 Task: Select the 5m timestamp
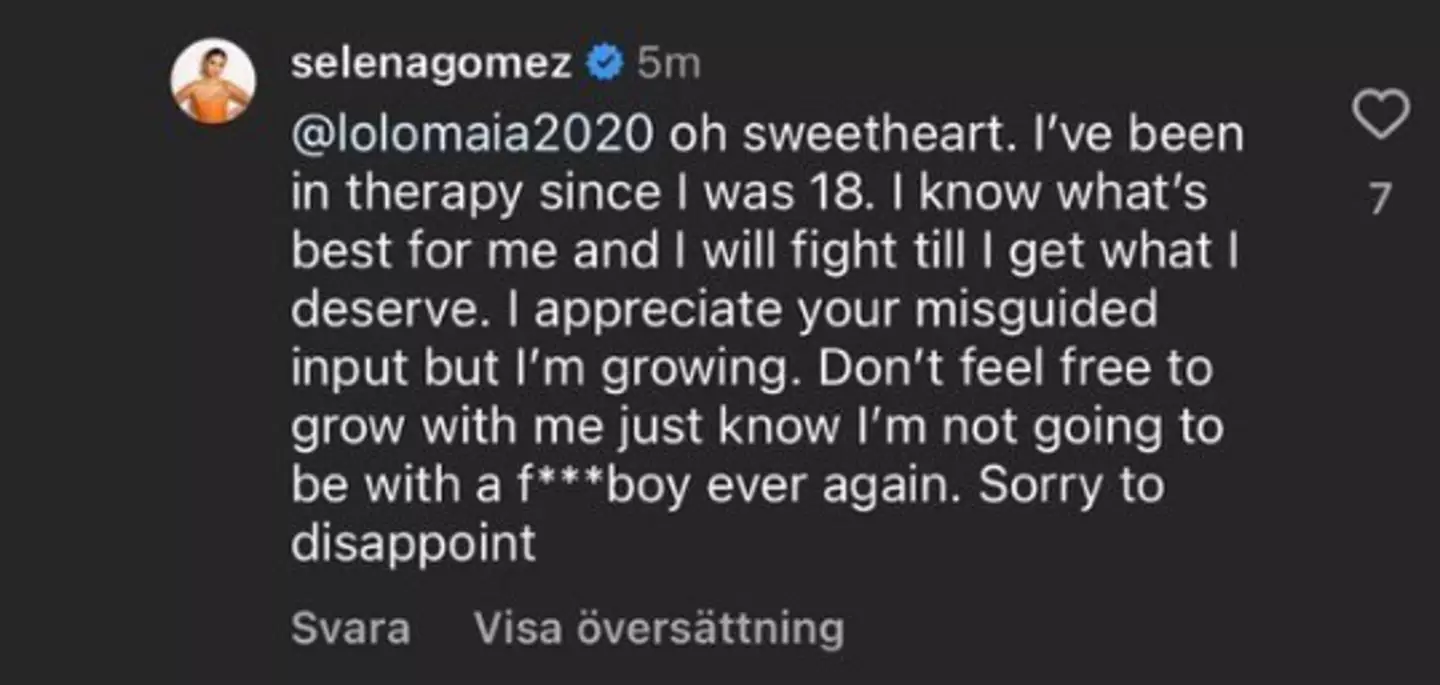click(x=668, y=62)
